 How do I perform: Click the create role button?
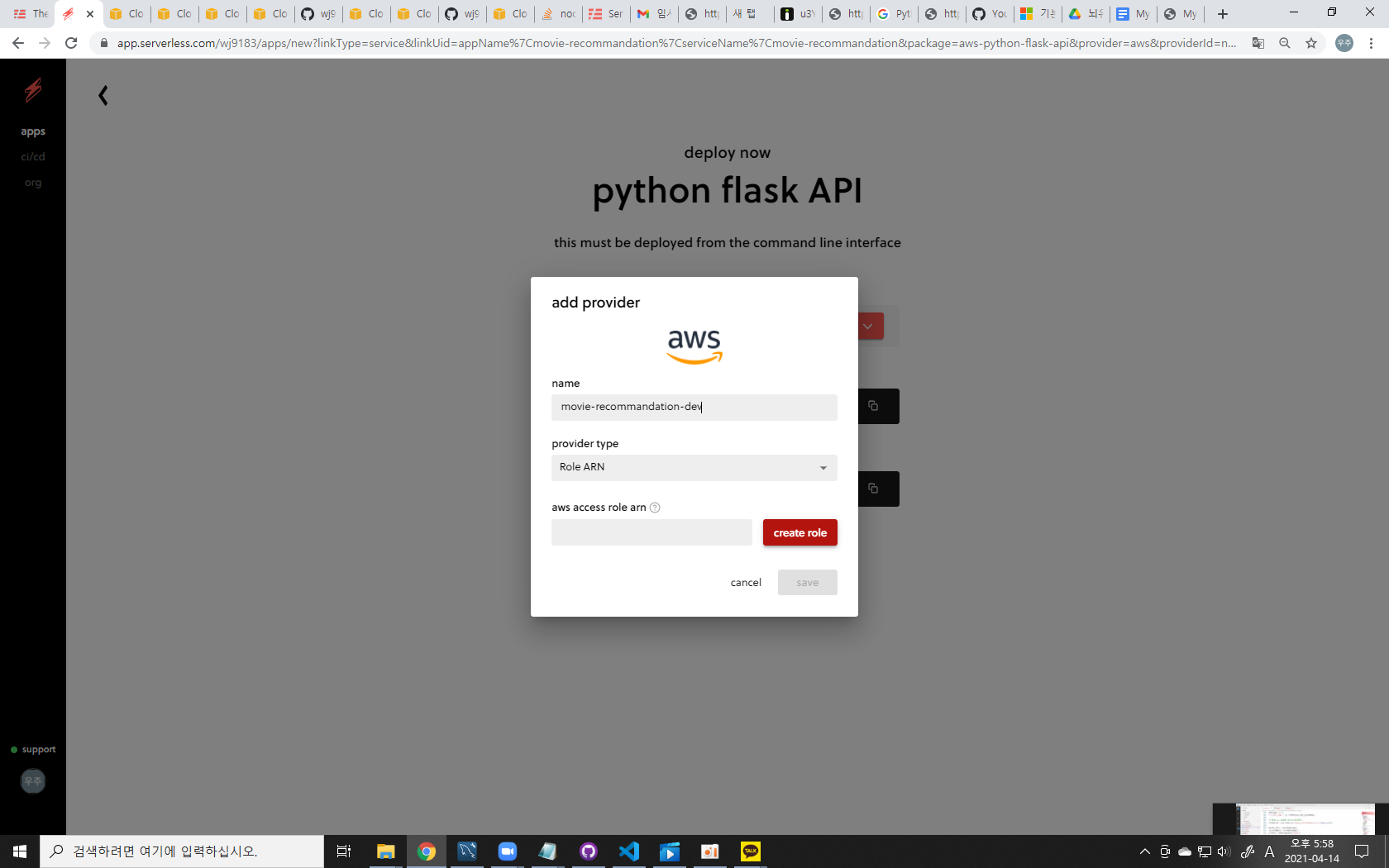point(800,532)
